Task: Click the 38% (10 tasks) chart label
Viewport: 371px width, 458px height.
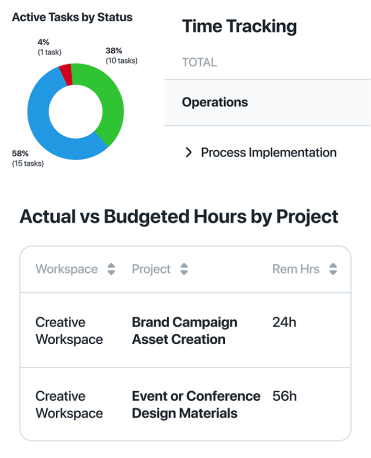Action: [x=121, y=56]
